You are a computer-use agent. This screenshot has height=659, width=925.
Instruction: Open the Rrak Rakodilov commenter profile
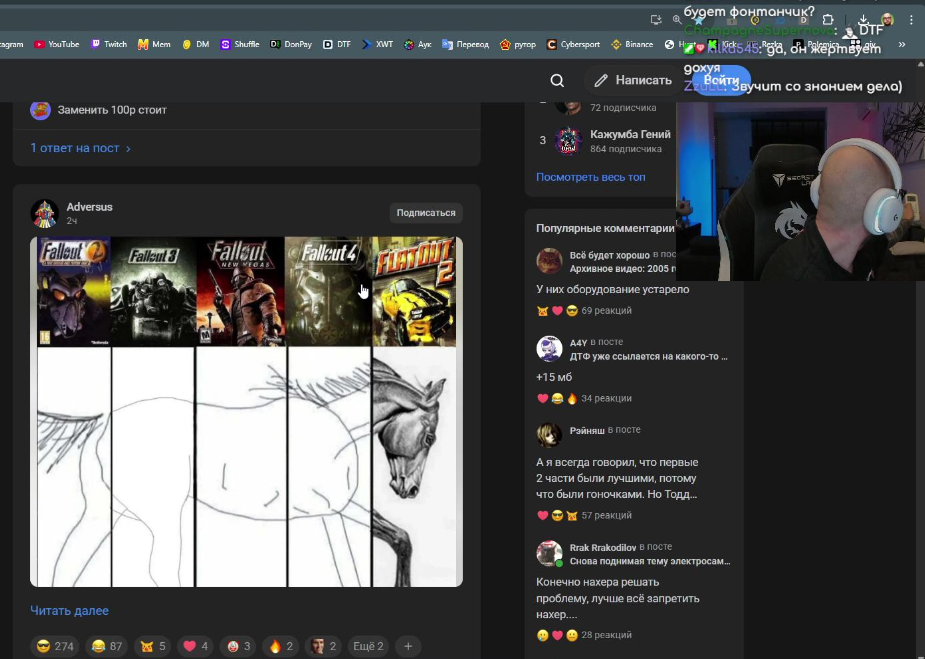click(x=603, y=547)
